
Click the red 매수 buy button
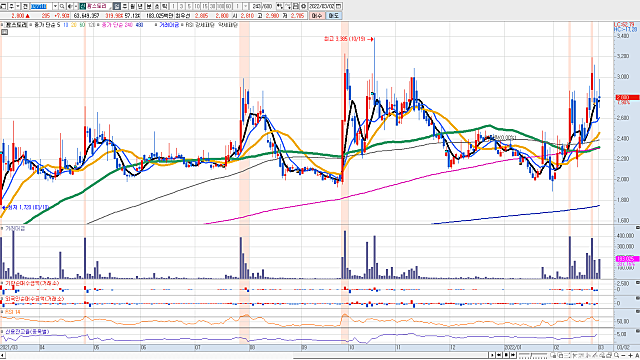[x=316, y=16]
